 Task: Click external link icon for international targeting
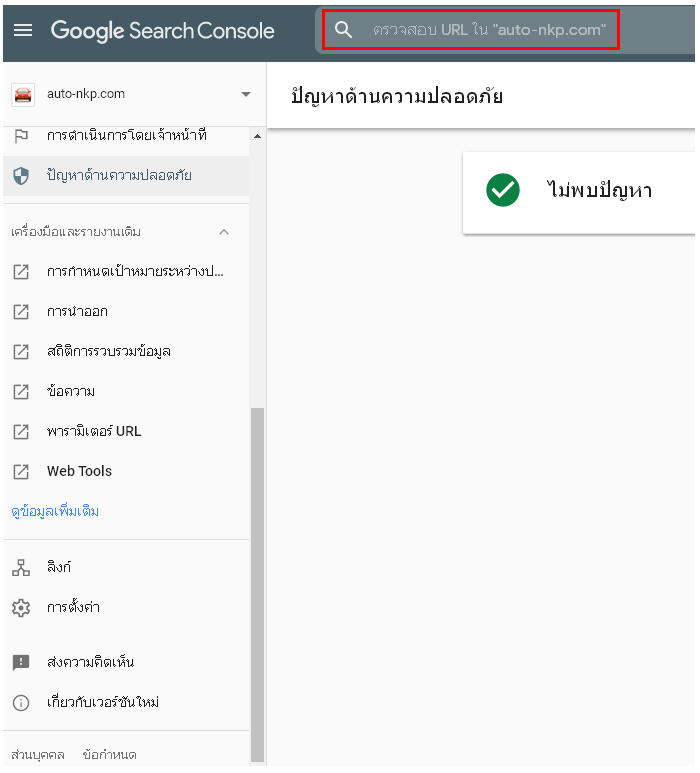[21, 272]
